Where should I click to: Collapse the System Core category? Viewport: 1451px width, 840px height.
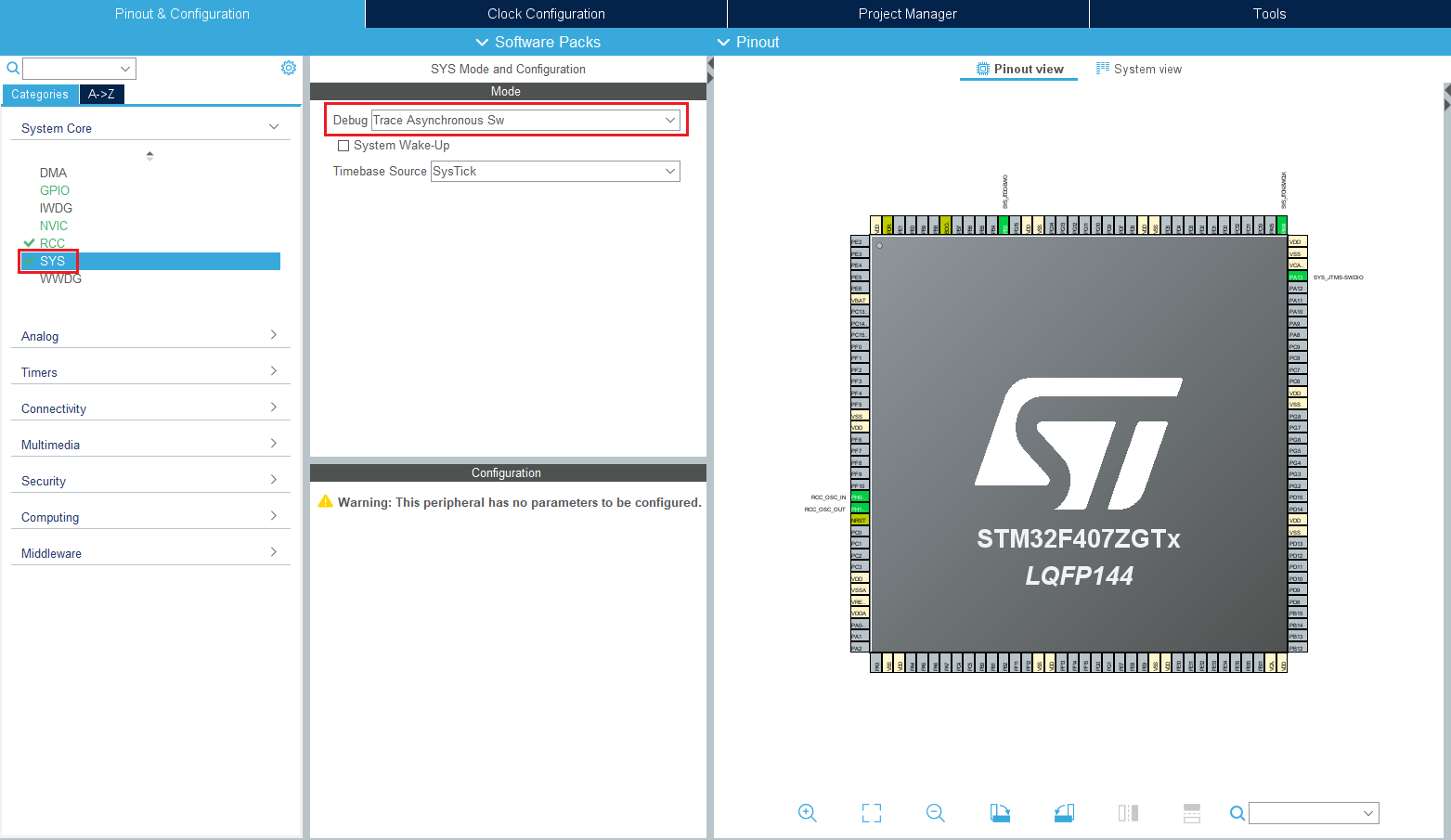pos(274,127)
